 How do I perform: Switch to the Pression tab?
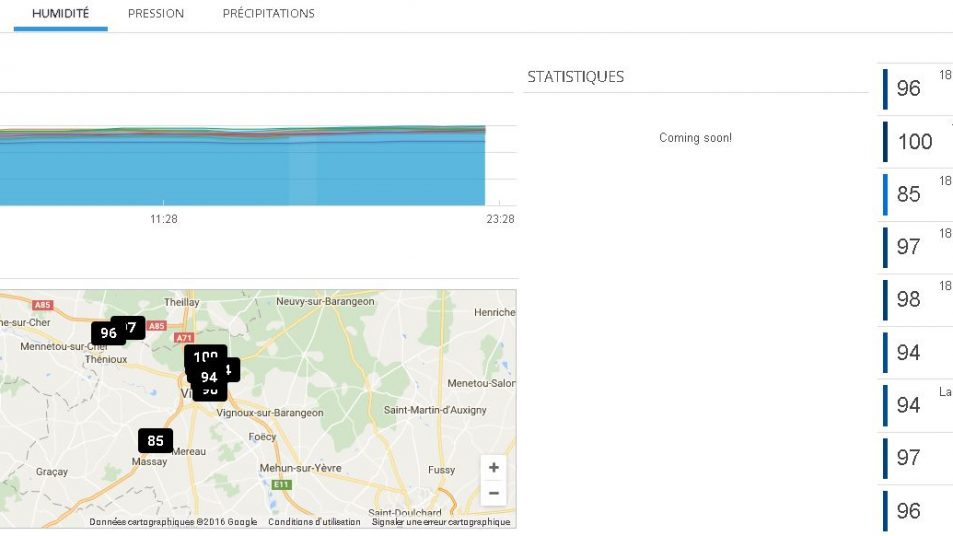pyautogui.click(x=156, y=14)
